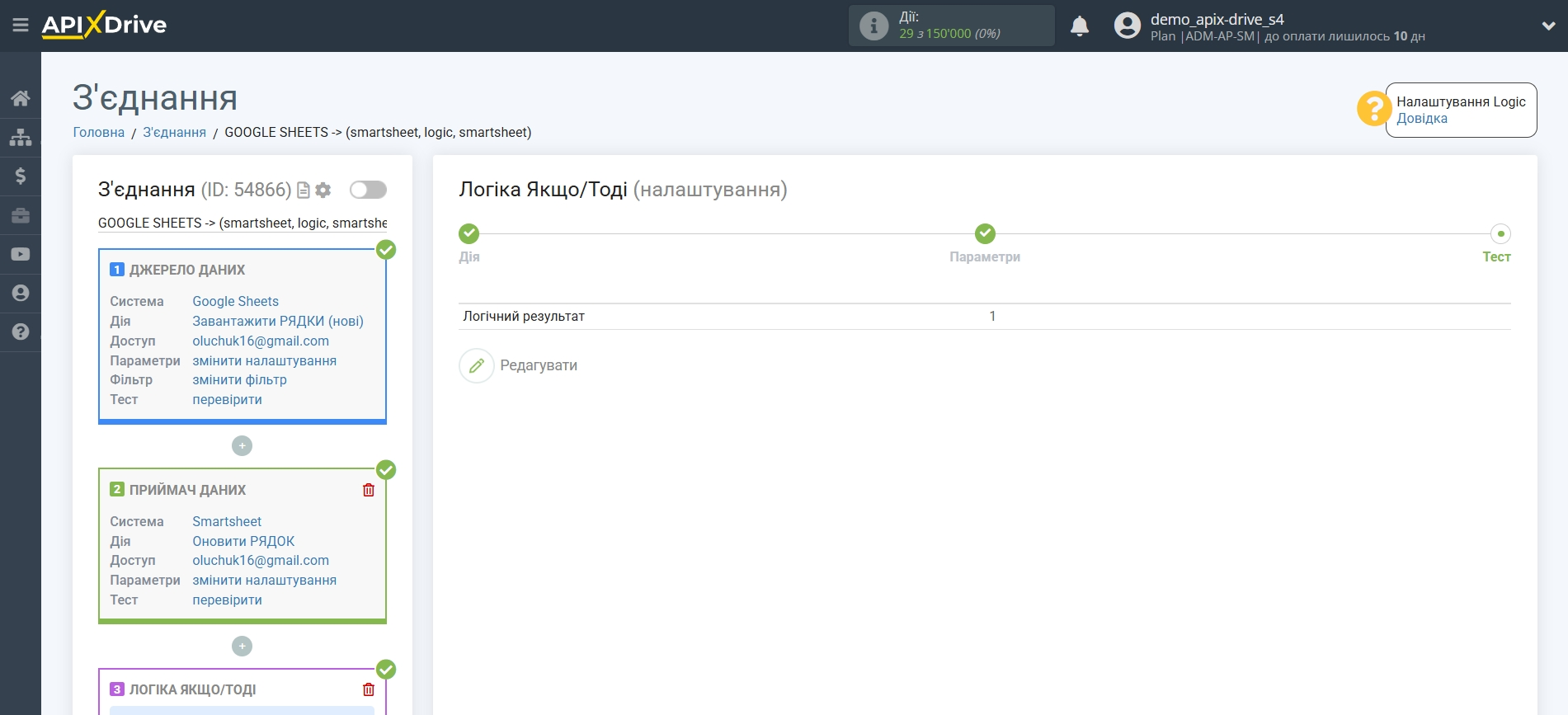Open the billing dollar sidebar icon
The width and height of the screenshot is (1568, 715).
coord(21,176)
